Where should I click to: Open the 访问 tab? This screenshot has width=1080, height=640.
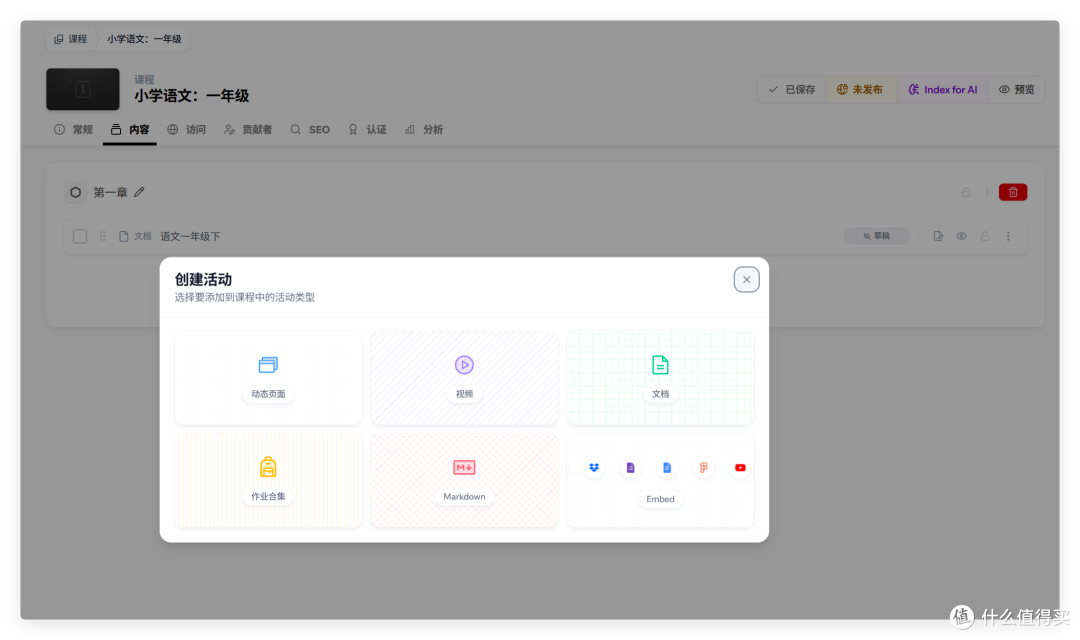187,130
